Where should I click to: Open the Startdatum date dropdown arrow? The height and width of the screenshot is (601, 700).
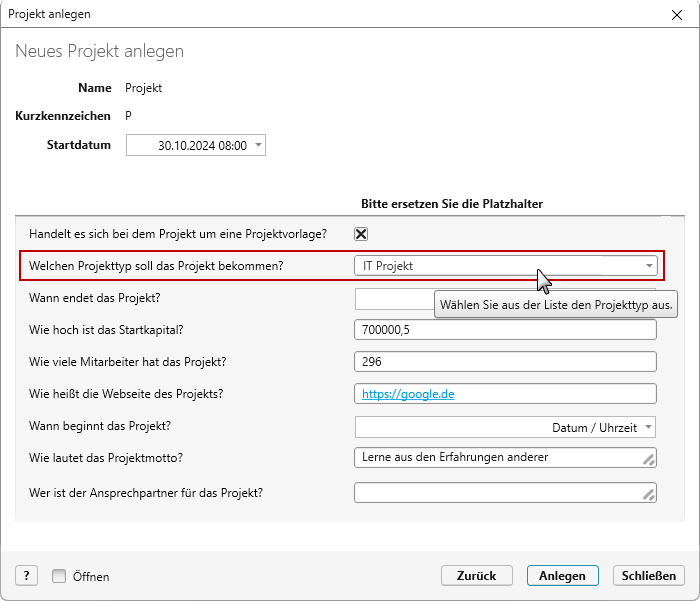coord(258,145)
